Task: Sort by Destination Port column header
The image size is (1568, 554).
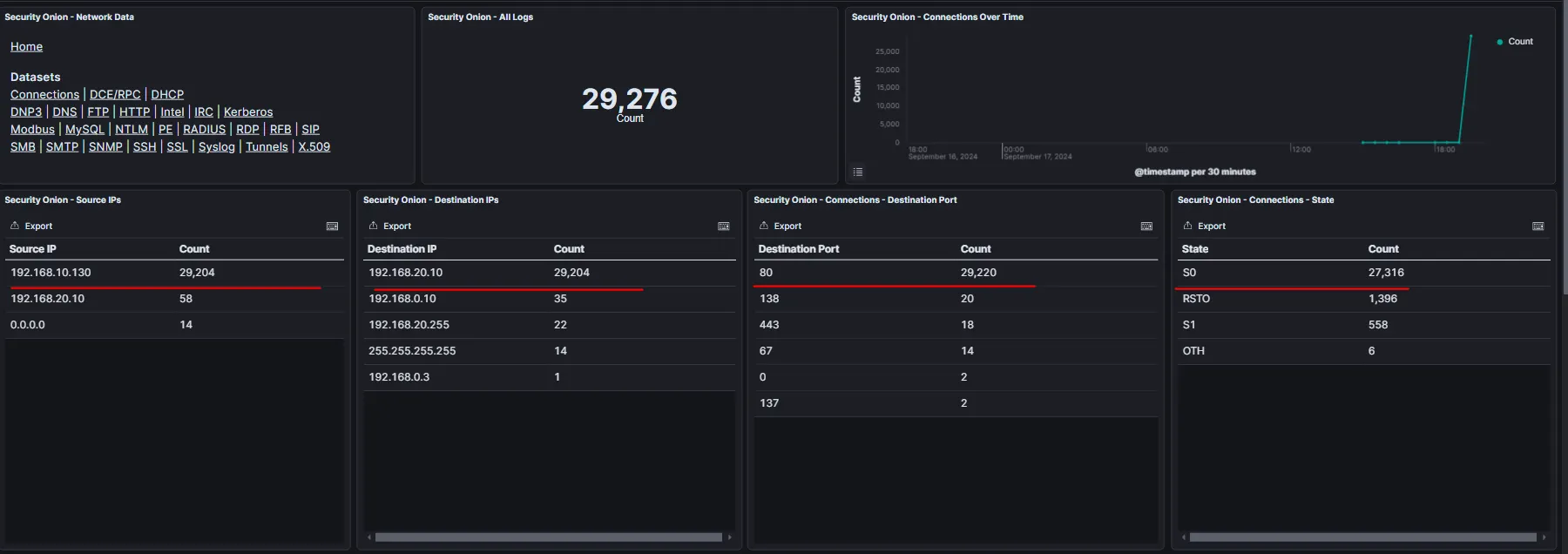Action: click(799, 249)
